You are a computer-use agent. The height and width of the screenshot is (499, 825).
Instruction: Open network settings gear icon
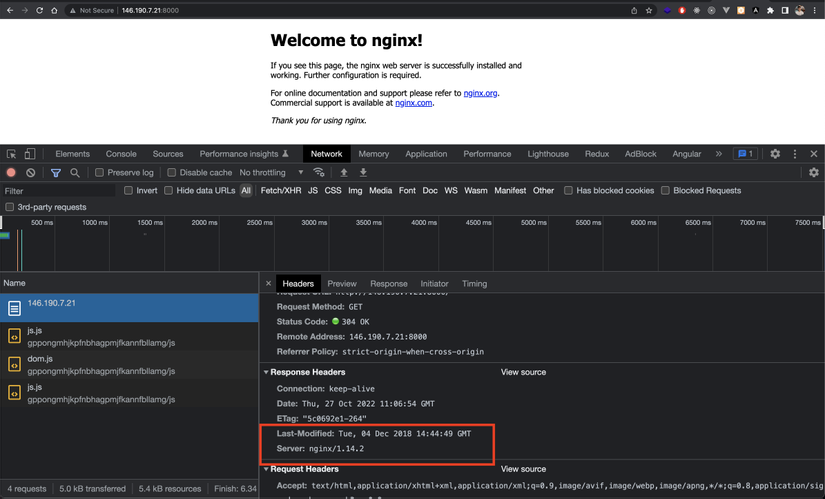click(813, 172)
